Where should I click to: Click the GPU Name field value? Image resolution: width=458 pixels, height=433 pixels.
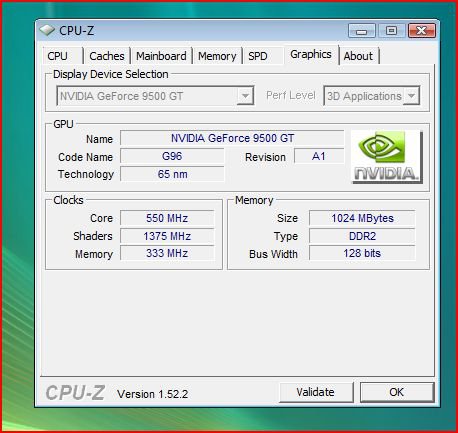[232, 138]
